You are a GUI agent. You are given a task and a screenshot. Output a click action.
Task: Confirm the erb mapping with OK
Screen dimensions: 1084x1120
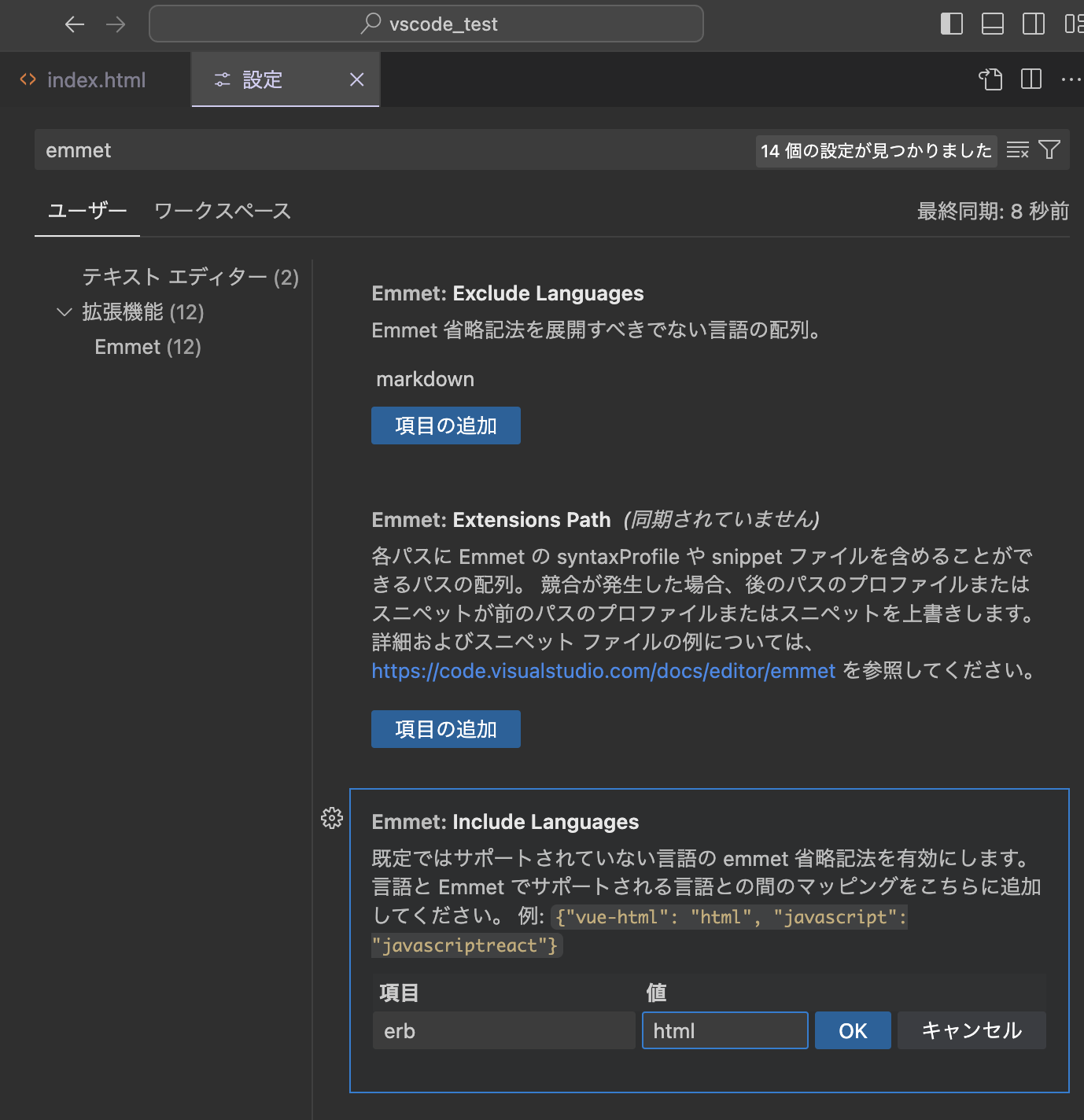tap(853, 1030)
